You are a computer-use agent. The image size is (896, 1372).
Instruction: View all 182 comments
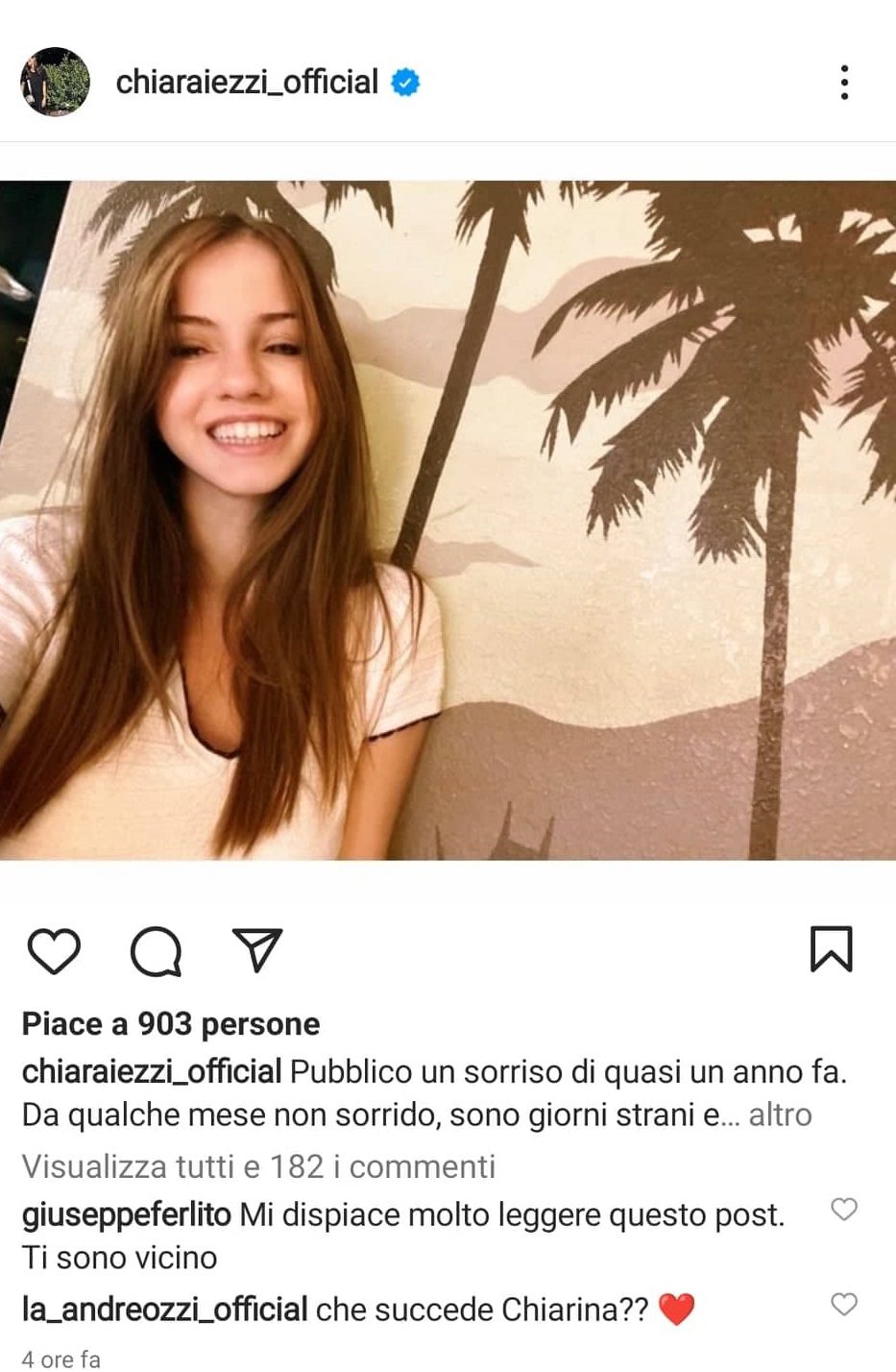pos(258,1166)
